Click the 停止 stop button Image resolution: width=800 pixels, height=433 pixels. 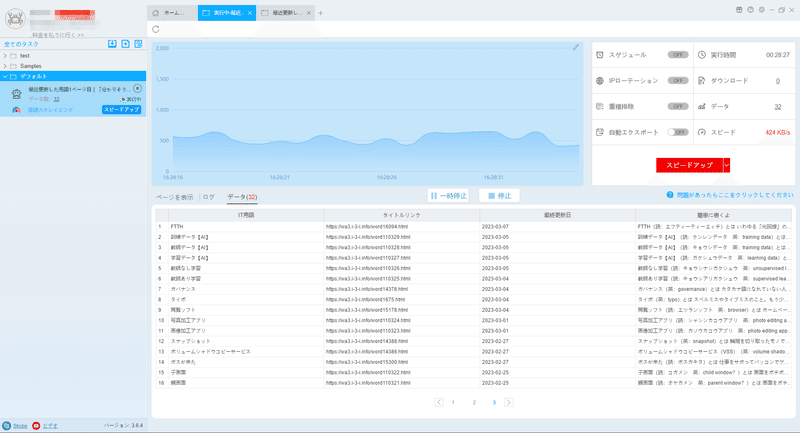click(x=499, y=195)
